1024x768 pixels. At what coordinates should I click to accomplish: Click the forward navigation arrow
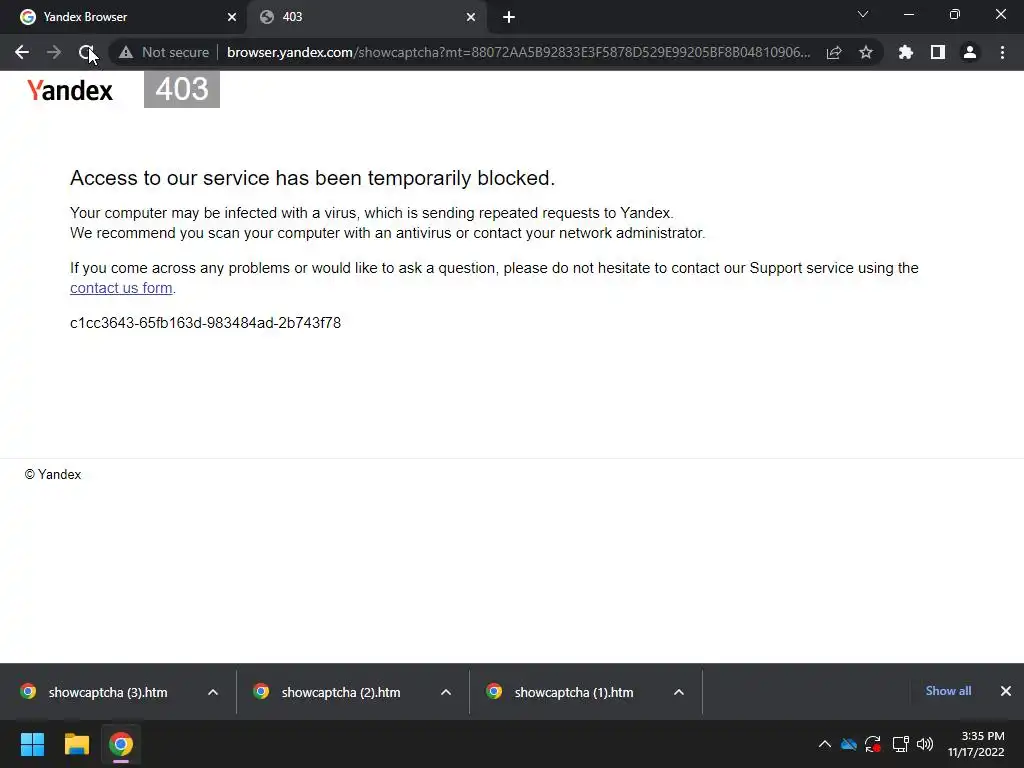pos(54,52)
